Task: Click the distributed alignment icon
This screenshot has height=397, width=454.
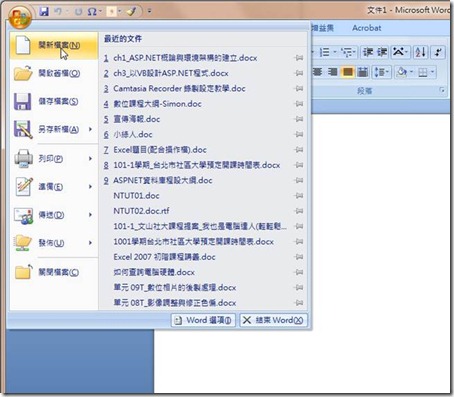Action: point(362,72)
